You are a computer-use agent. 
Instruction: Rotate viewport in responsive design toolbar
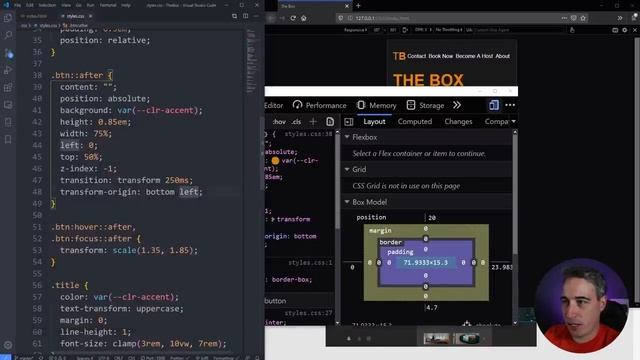click(x=405, y=30)
